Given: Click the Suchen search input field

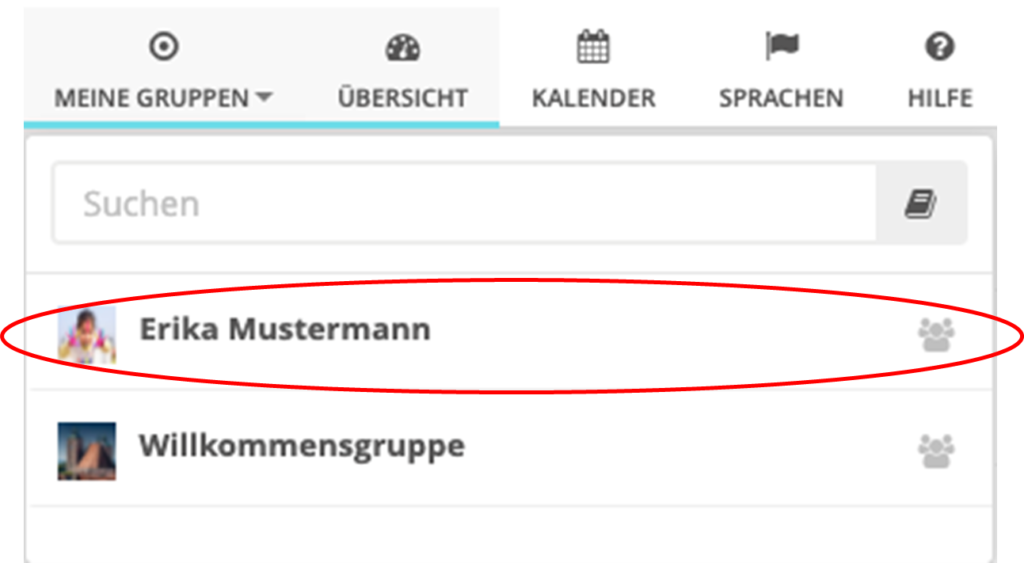Looking at the screenshot, I should (464, 203).
